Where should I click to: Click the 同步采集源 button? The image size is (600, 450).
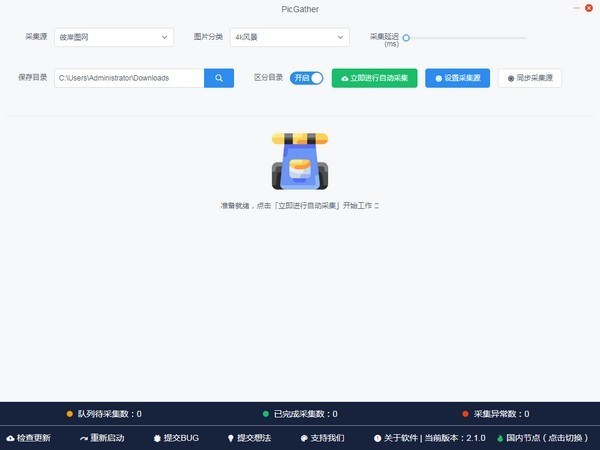[530, 78]
